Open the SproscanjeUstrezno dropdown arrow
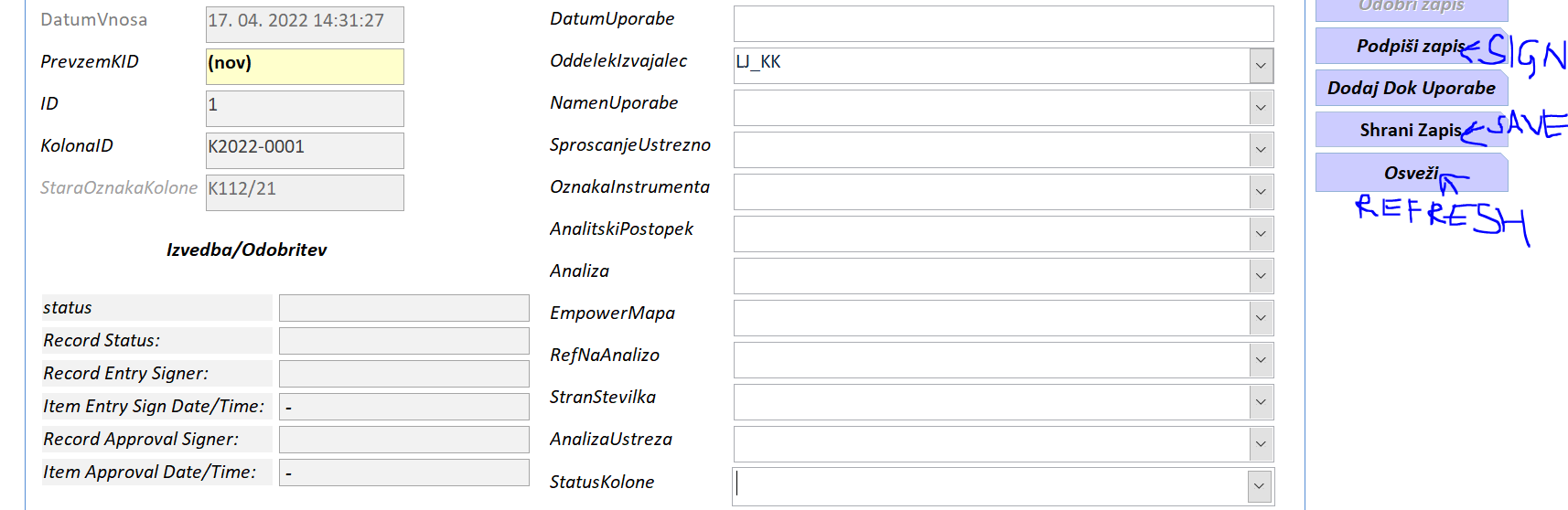This screenshot has width=1568, height=510. pyautogui.click(x=1261, y=150)
